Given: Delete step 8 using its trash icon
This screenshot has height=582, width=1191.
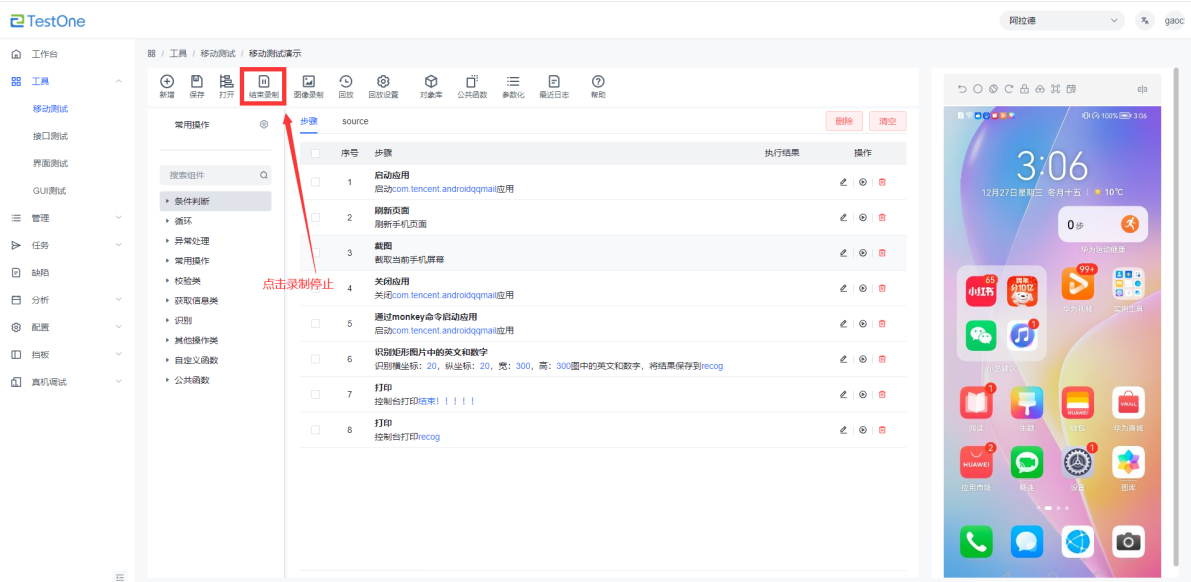Looking at the screenshot, I should [x=882, y=430].
